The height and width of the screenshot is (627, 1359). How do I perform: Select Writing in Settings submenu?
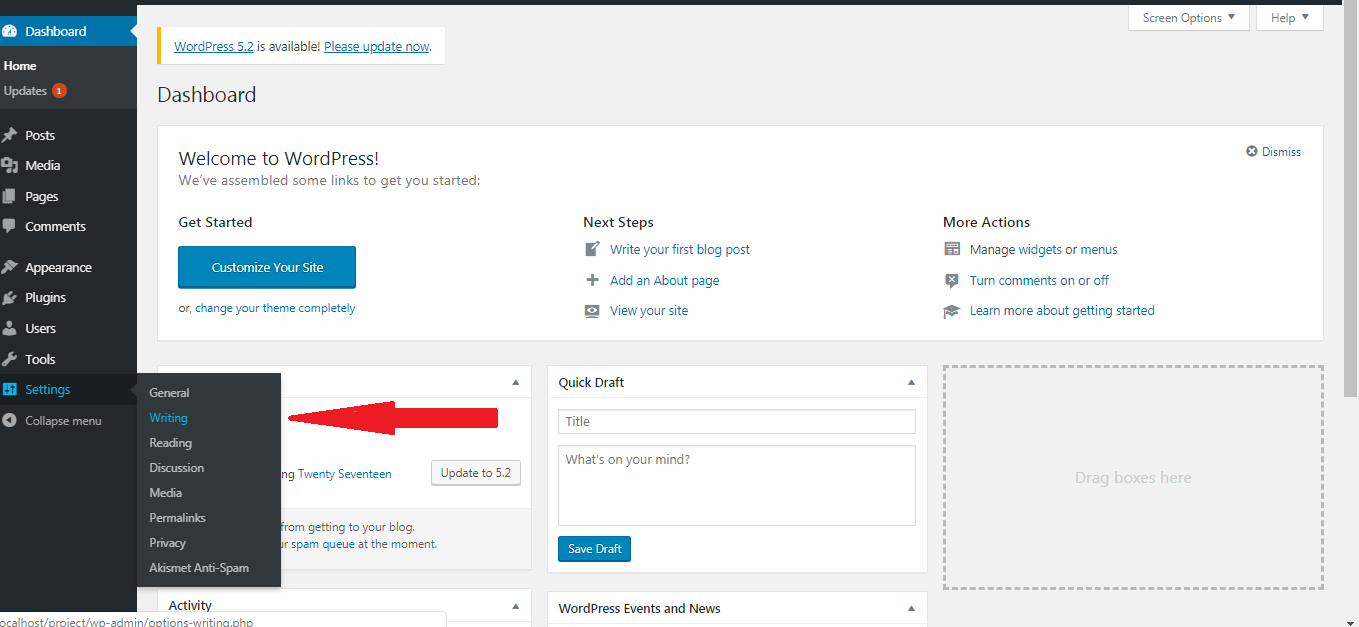click(168, 418)
